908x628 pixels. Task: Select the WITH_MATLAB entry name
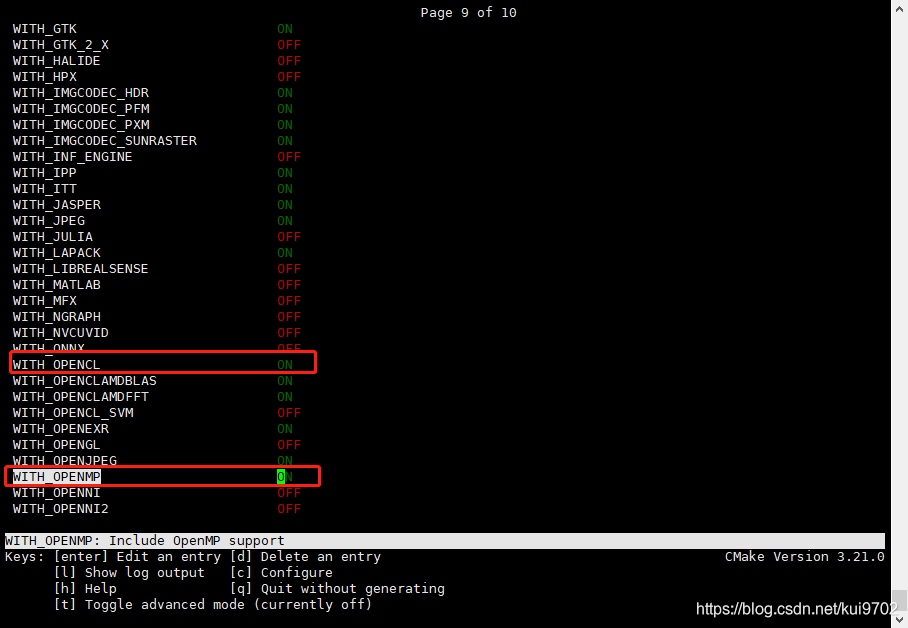point(57,285)
